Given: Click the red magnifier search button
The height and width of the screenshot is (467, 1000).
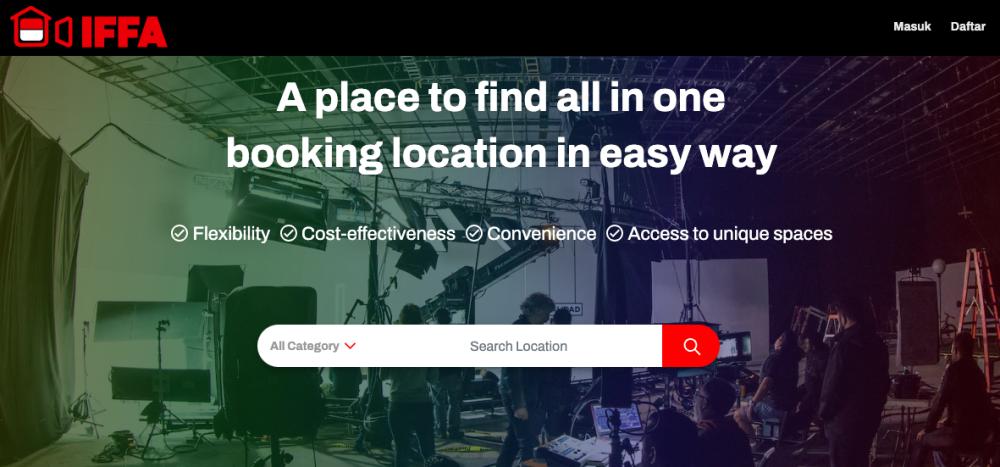Looking at the screenshot, I should coord(691,346).
